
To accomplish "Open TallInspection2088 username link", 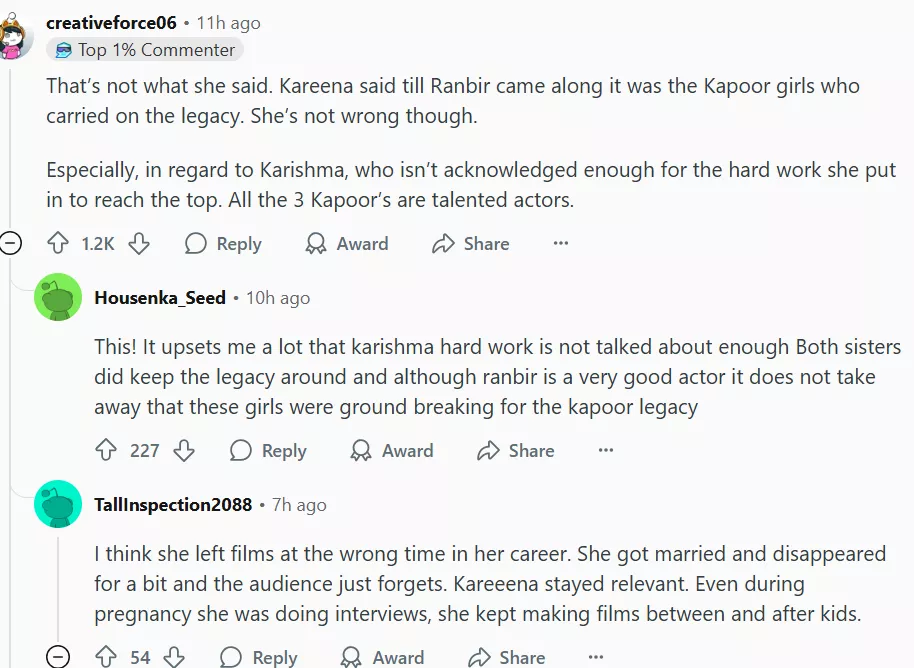I will pos(173,504).
